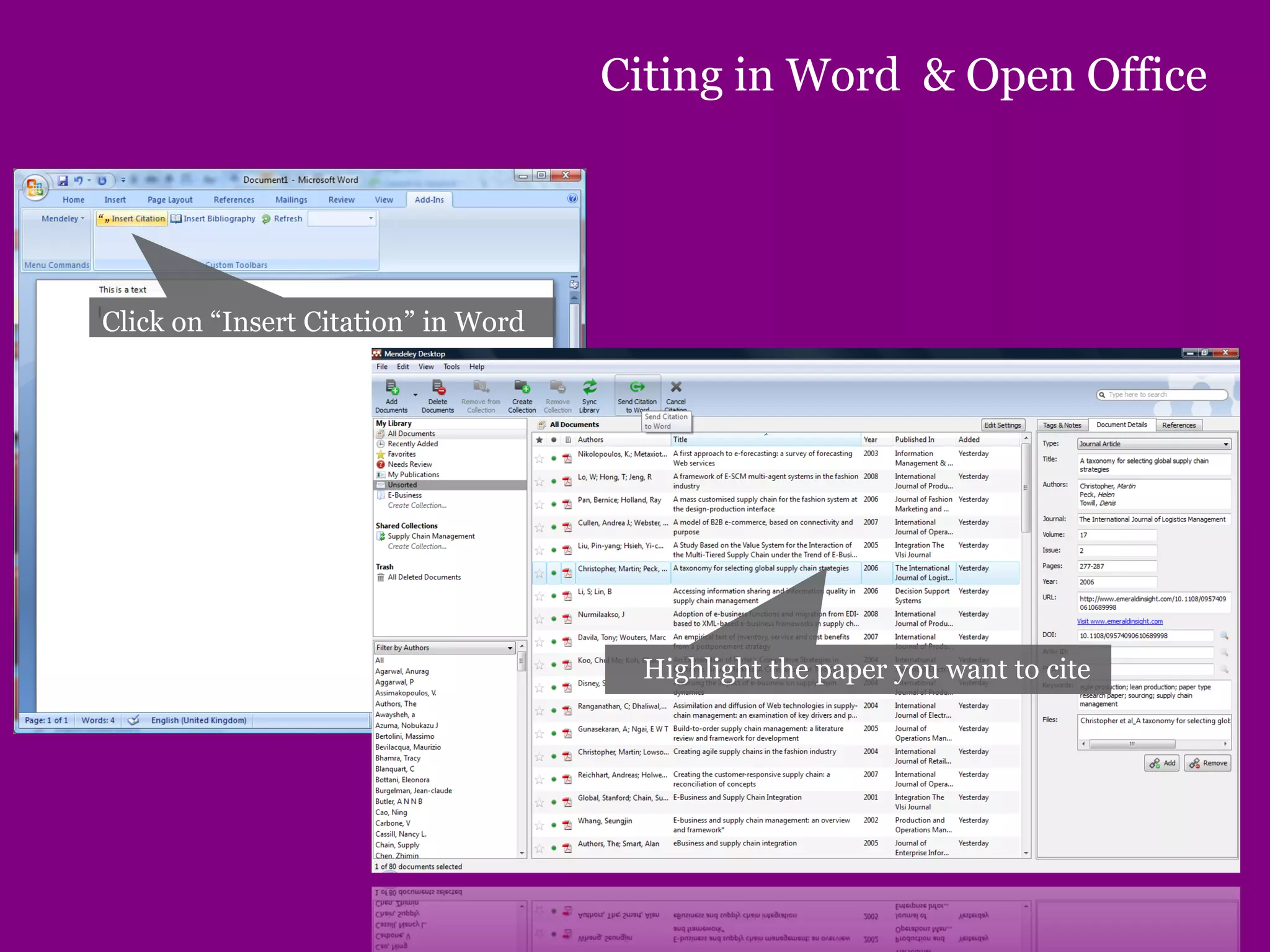Image resolution: width=1270 pixels, height=952 pixels.
Task: Switch to Add-Ins tab in Word
Action: click(429, 200)
